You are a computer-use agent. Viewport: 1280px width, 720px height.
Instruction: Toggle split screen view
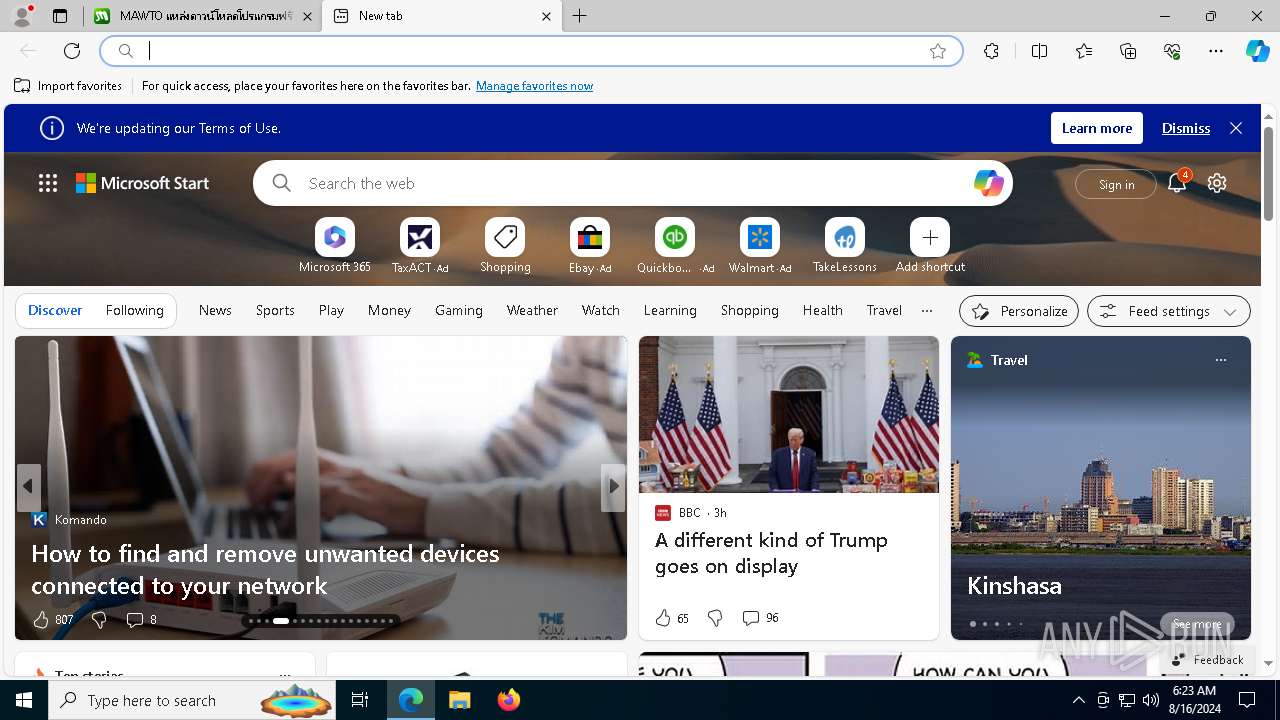coord(1039,51)
